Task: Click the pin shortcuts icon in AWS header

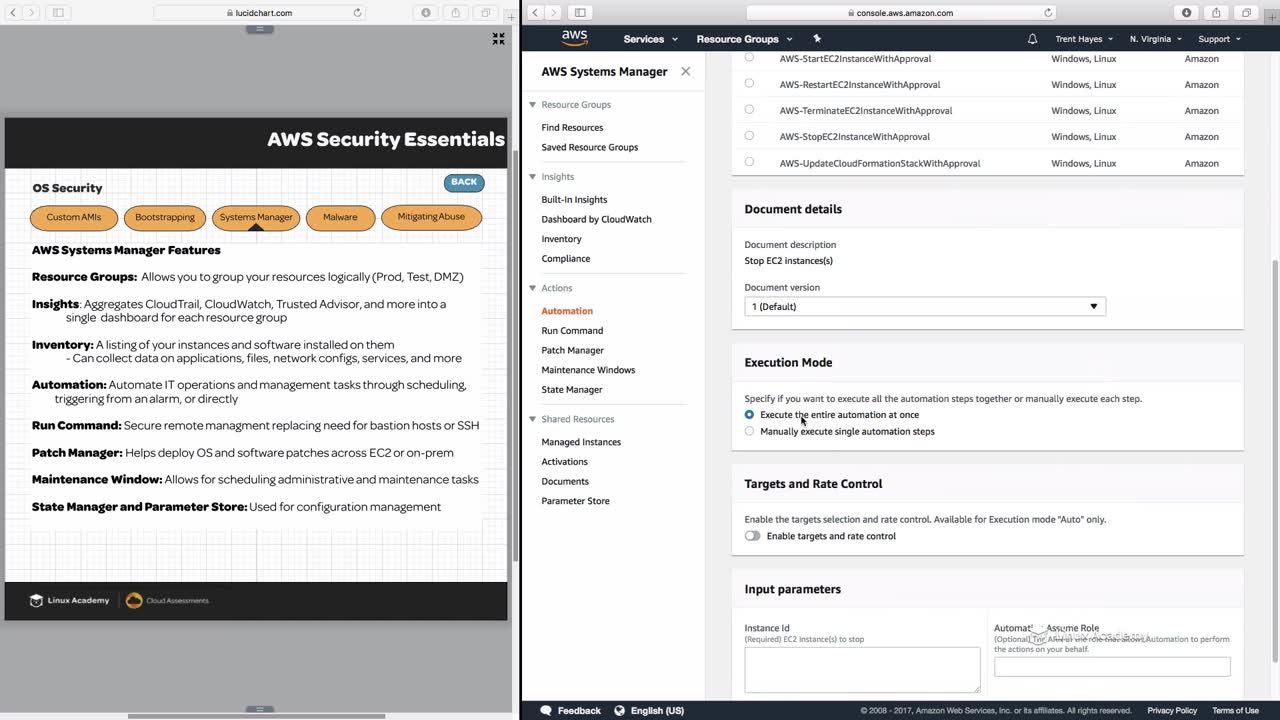Action: point(817,39)
